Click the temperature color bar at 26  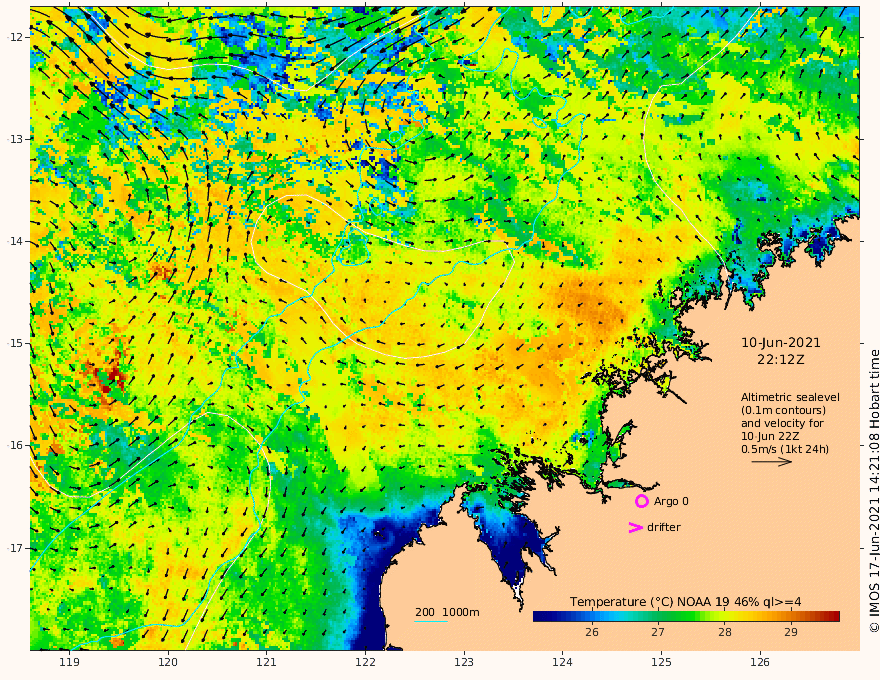click(x=592, y=617)
